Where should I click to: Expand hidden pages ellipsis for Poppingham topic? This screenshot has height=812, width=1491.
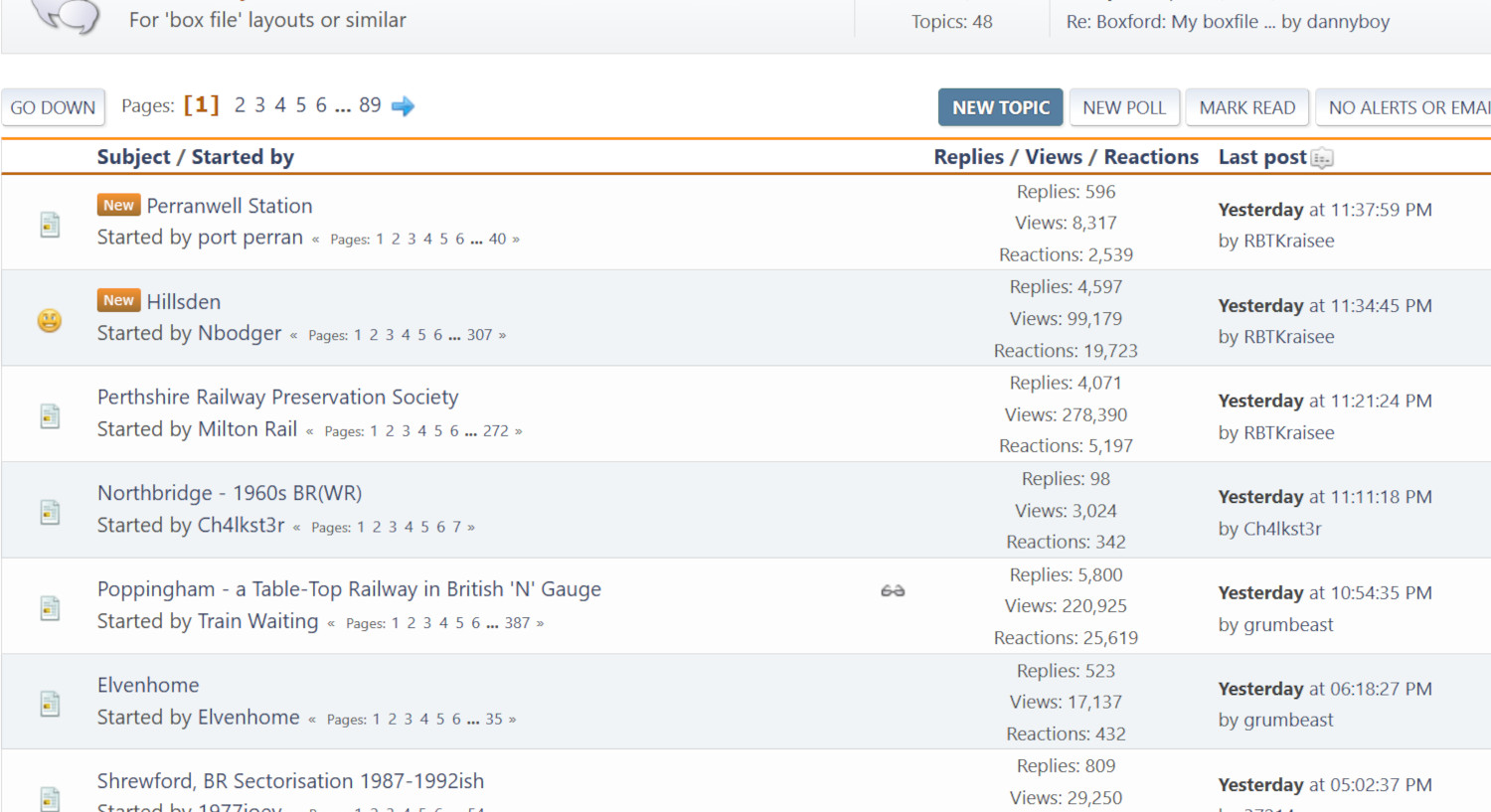point(492,623)
